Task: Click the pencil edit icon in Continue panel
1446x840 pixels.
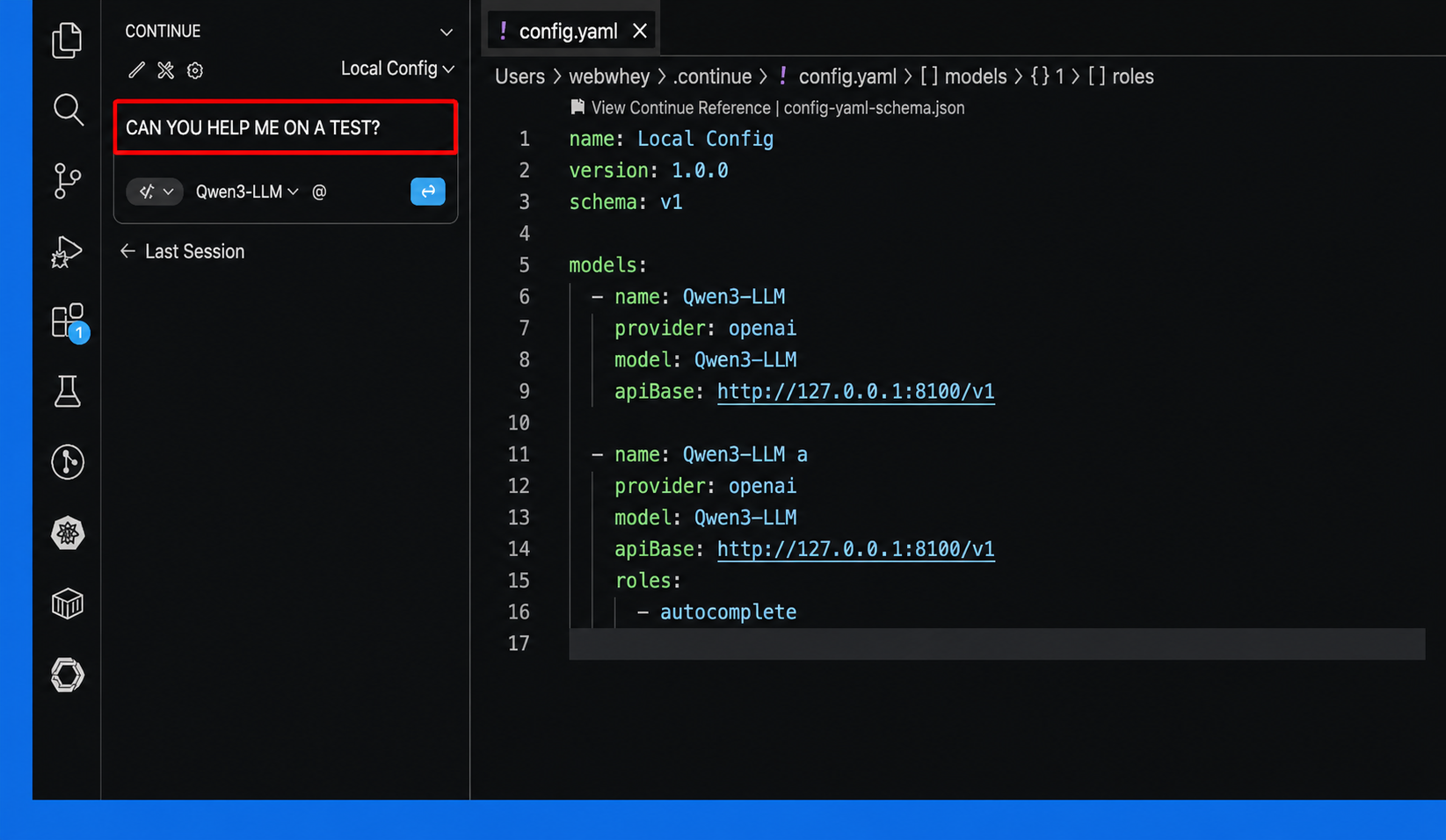Action: [136, 69]
